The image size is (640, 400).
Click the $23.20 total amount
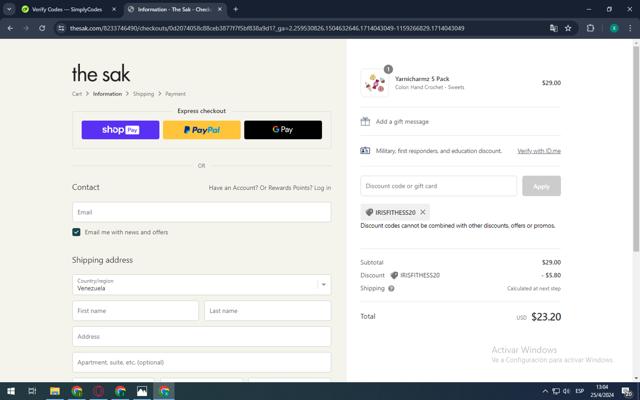click(546, 317)
